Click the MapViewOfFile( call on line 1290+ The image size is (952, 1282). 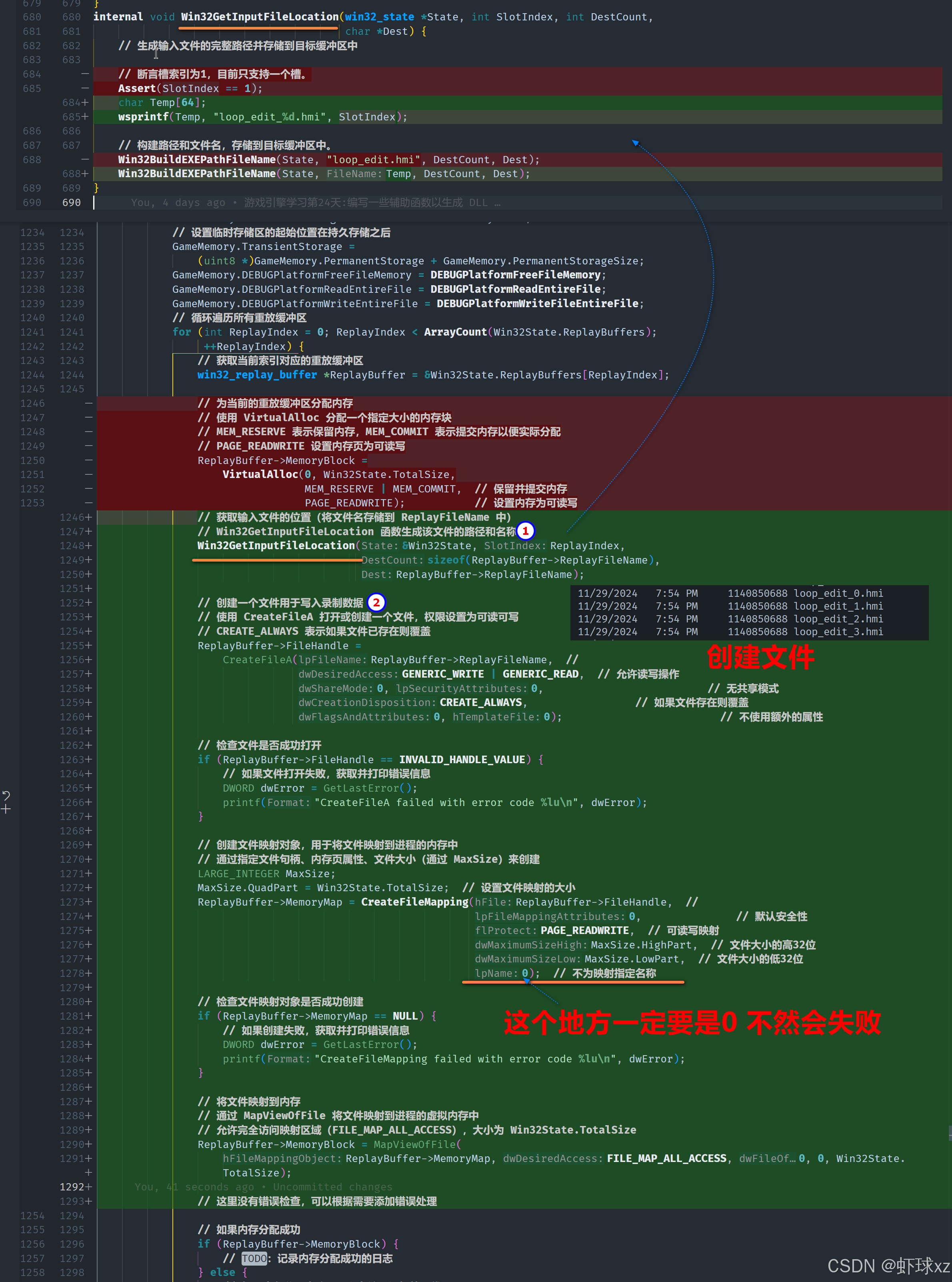(417, 1144)
